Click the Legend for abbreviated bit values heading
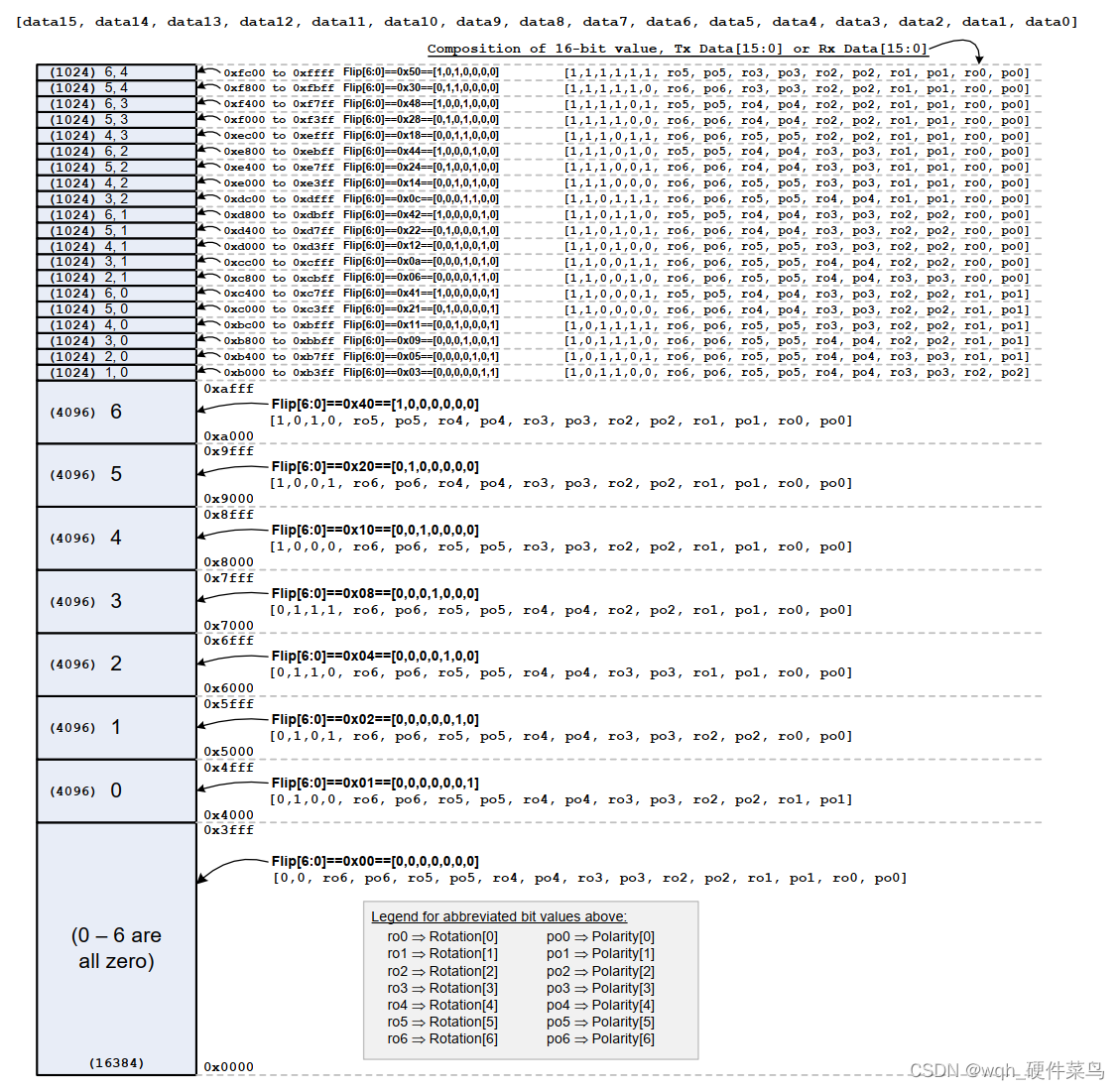1120x1090 pixels. coord(498,916)
